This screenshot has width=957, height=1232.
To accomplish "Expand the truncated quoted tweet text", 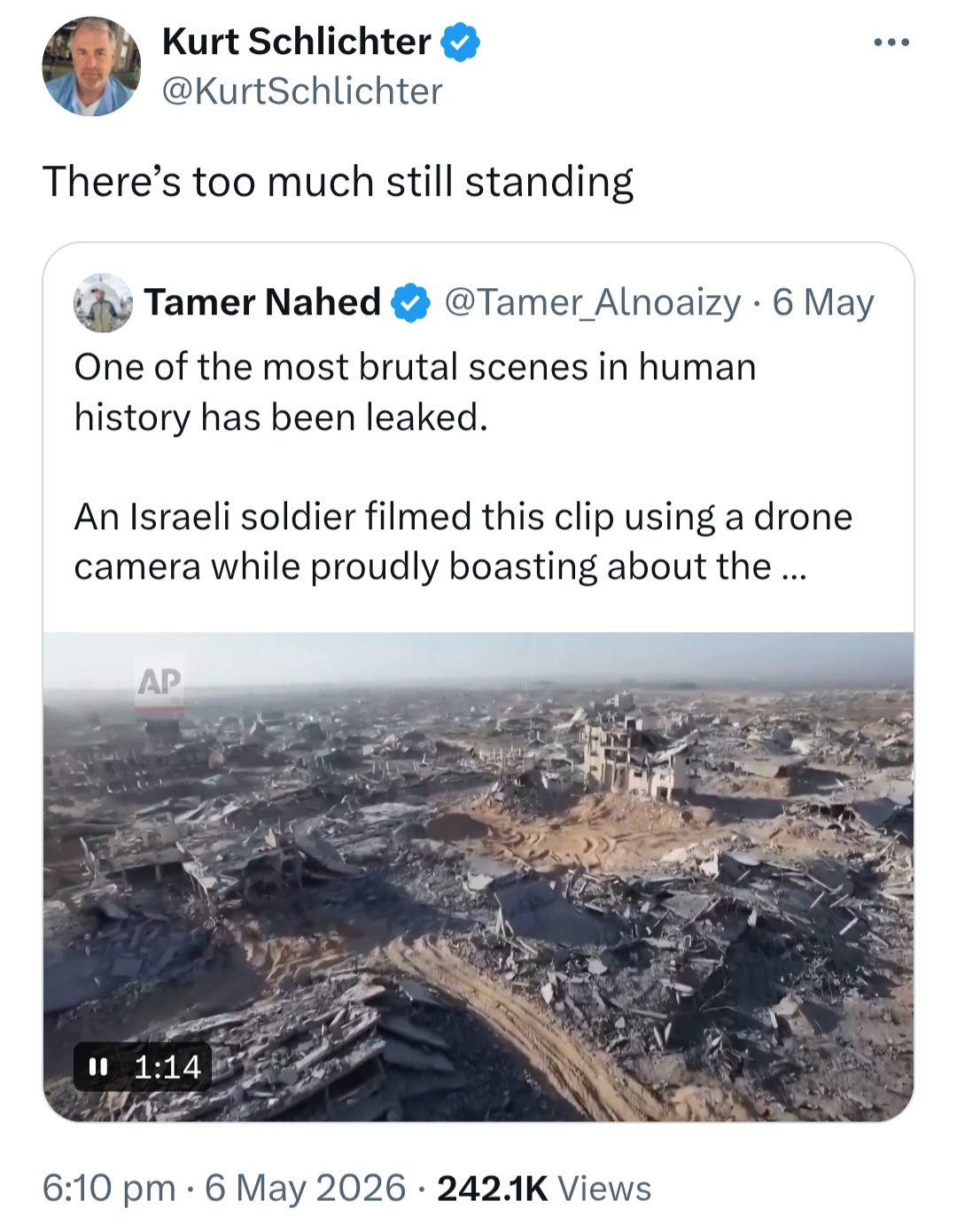I will 794,567.
